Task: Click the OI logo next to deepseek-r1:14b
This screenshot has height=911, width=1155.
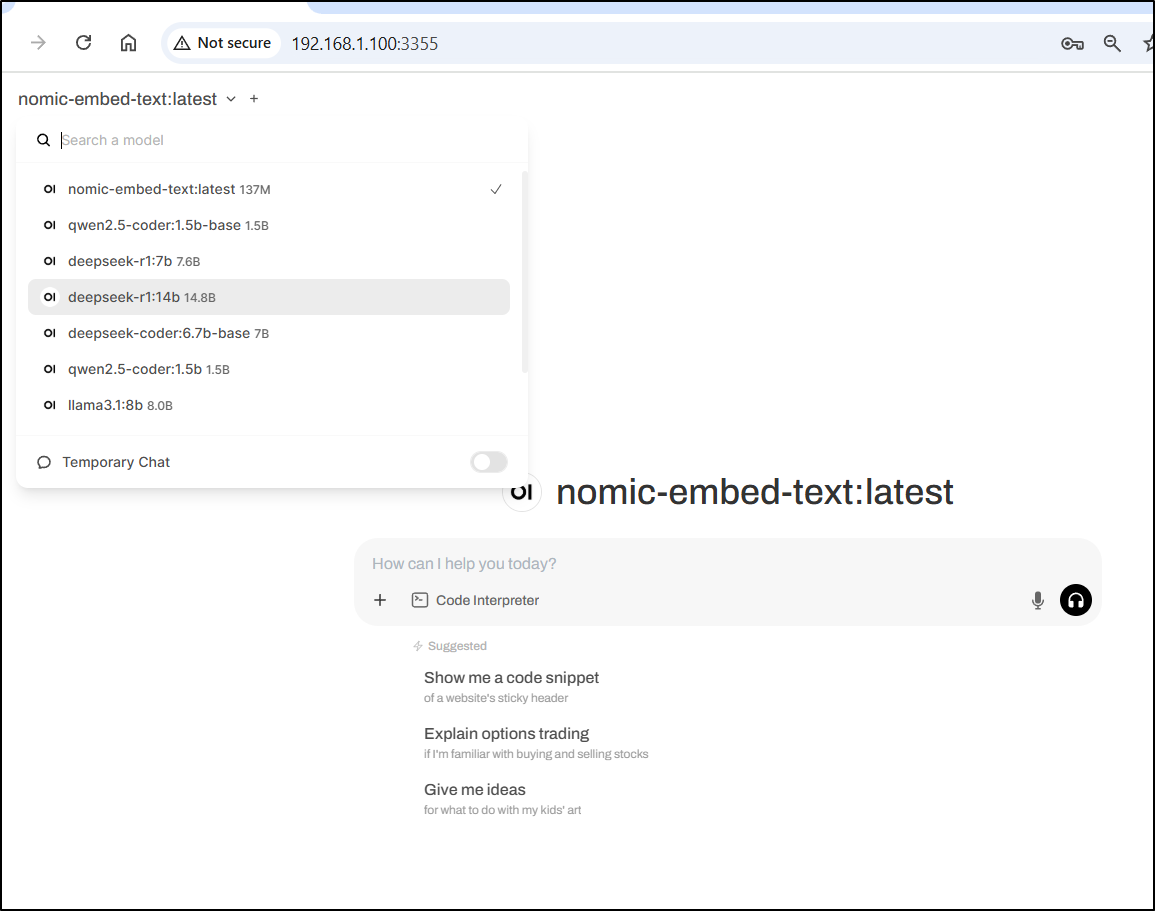Action: 49,297
